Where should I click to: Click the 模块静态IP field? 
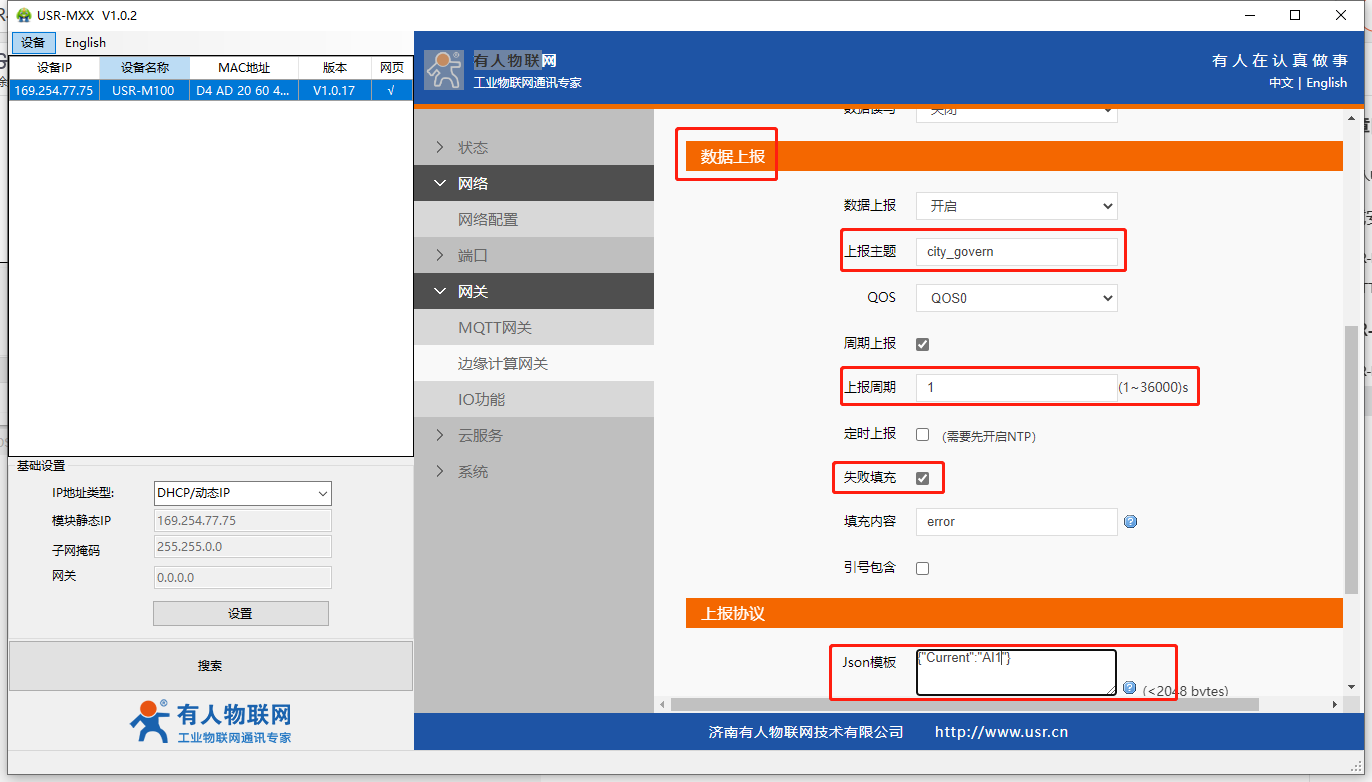[243, 521]
